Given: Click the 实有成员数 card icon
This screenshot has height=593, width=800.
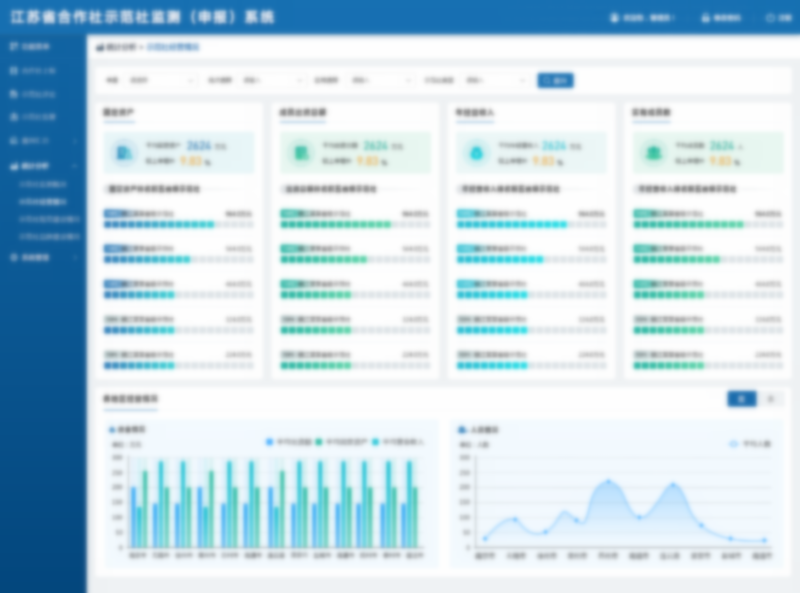Looking at the screenshot, I should 652,153.
